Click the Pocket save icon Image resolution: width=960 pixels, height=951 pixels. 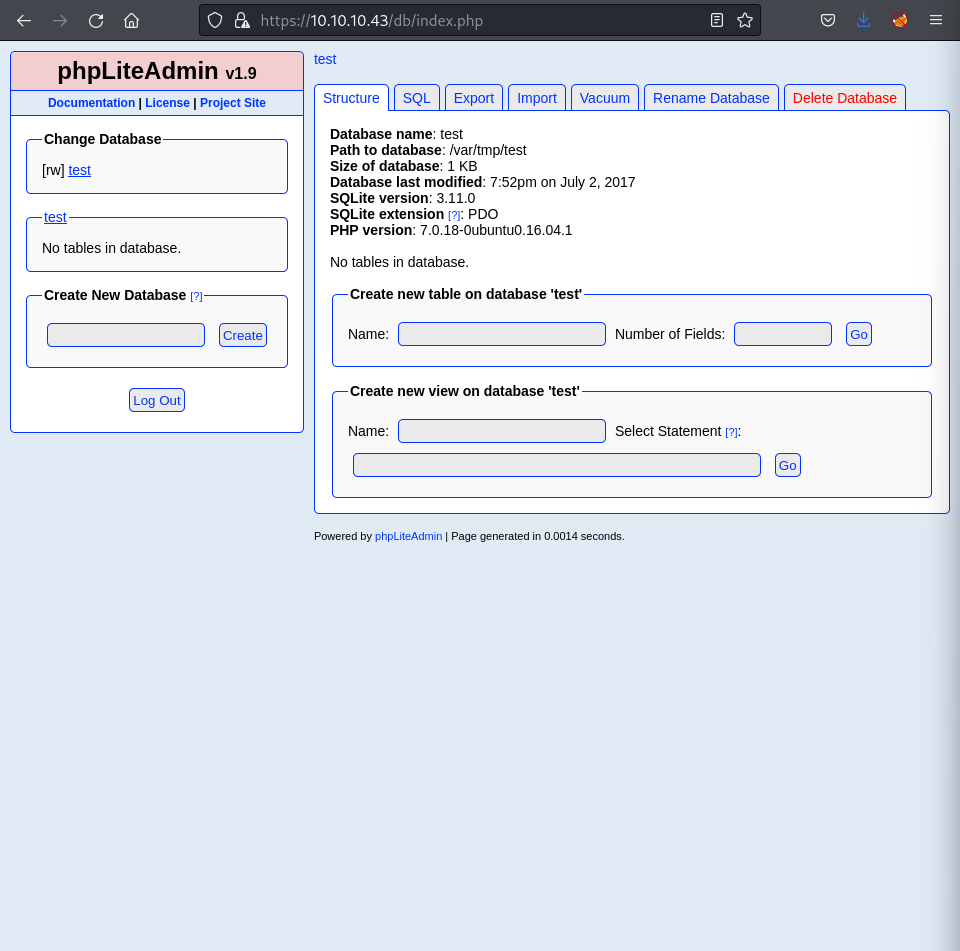point(828,20)
